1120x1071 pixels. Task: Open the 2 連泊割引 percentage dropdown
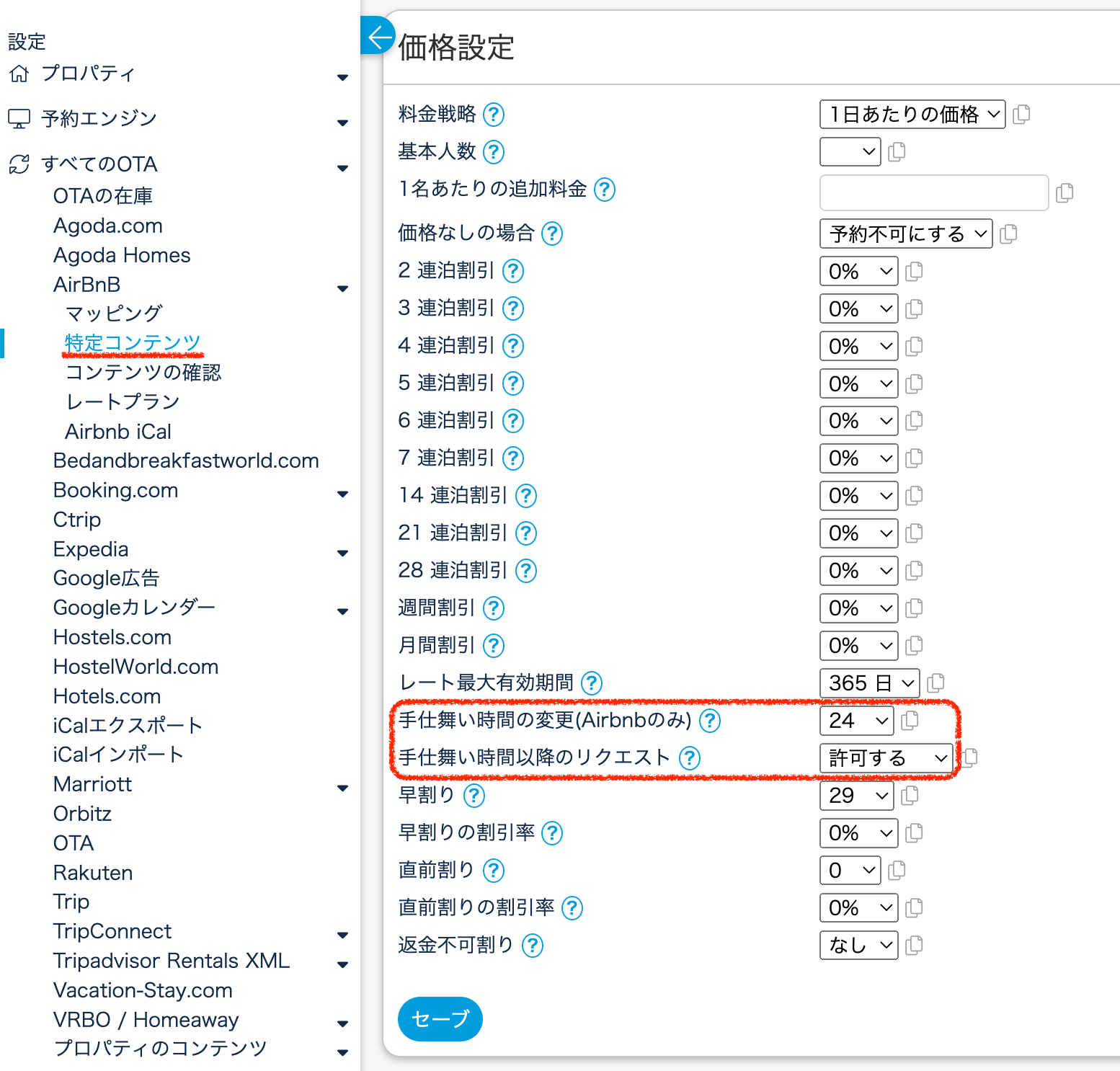(858, 272)
